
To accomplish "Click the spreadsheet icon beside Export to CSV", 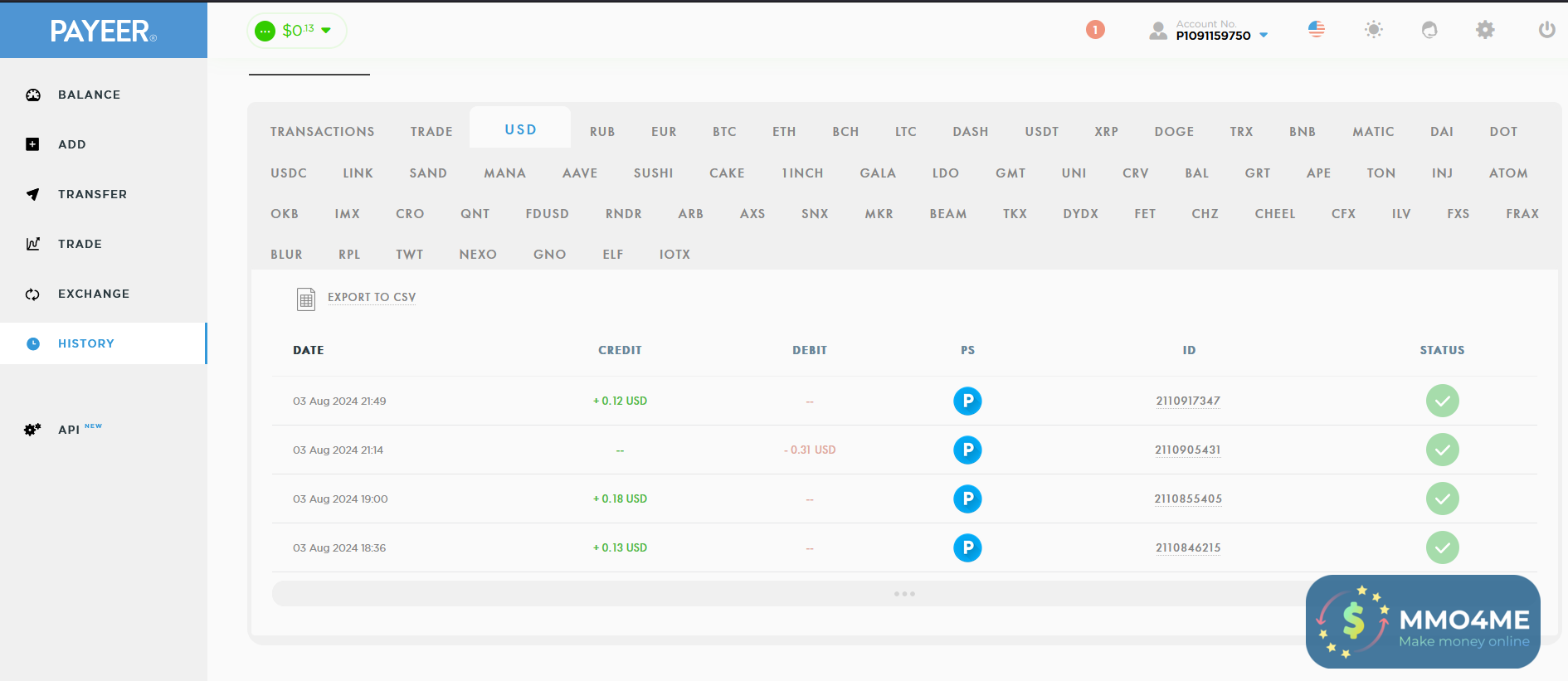I will point(306,299).
